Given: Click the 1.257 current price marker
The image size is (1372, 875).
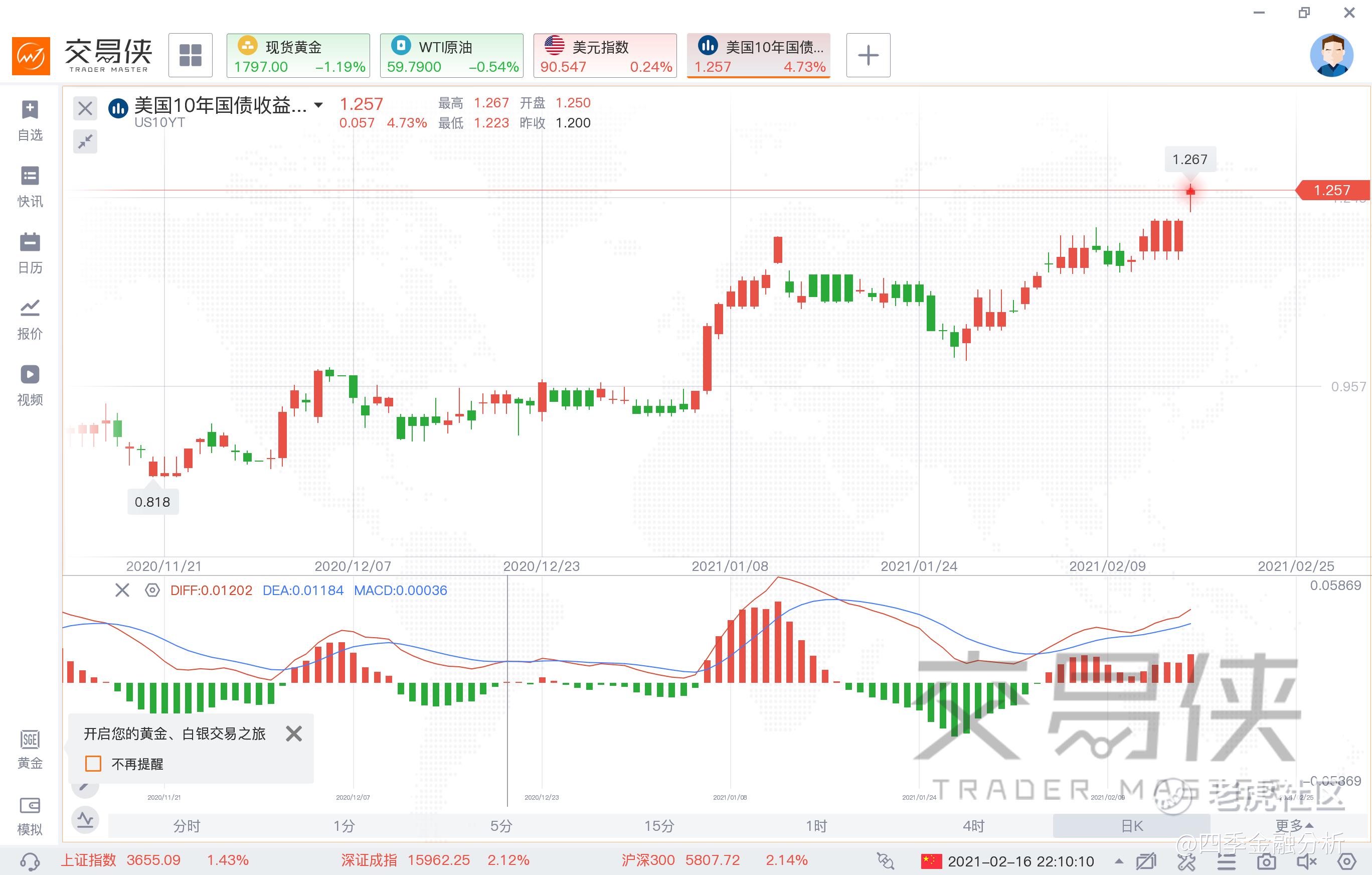Looking at the screenshot, I should click(x=1332, y=190).
